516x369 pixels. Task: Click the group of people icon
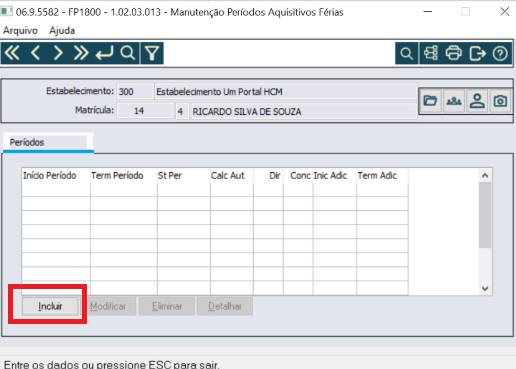pos(454,101)
